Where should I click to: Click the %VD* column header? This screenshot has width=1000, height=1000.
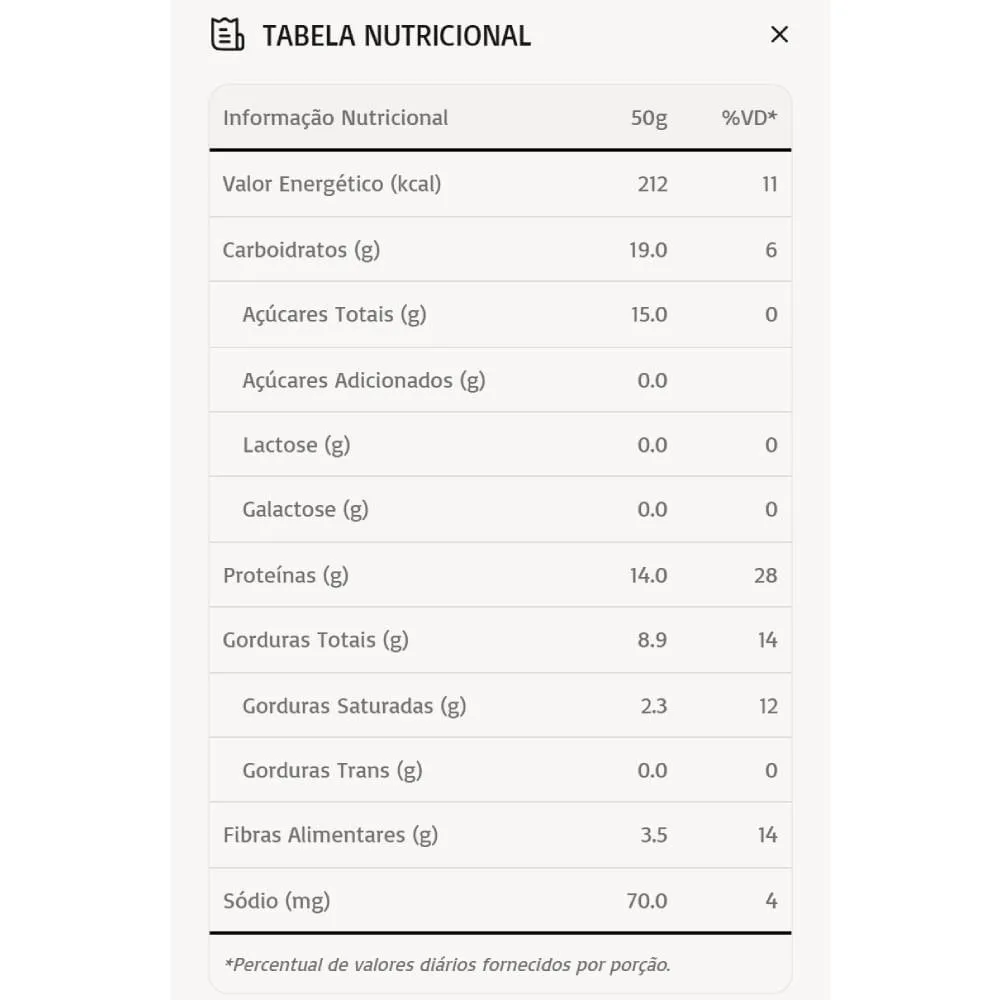[749, 118]
